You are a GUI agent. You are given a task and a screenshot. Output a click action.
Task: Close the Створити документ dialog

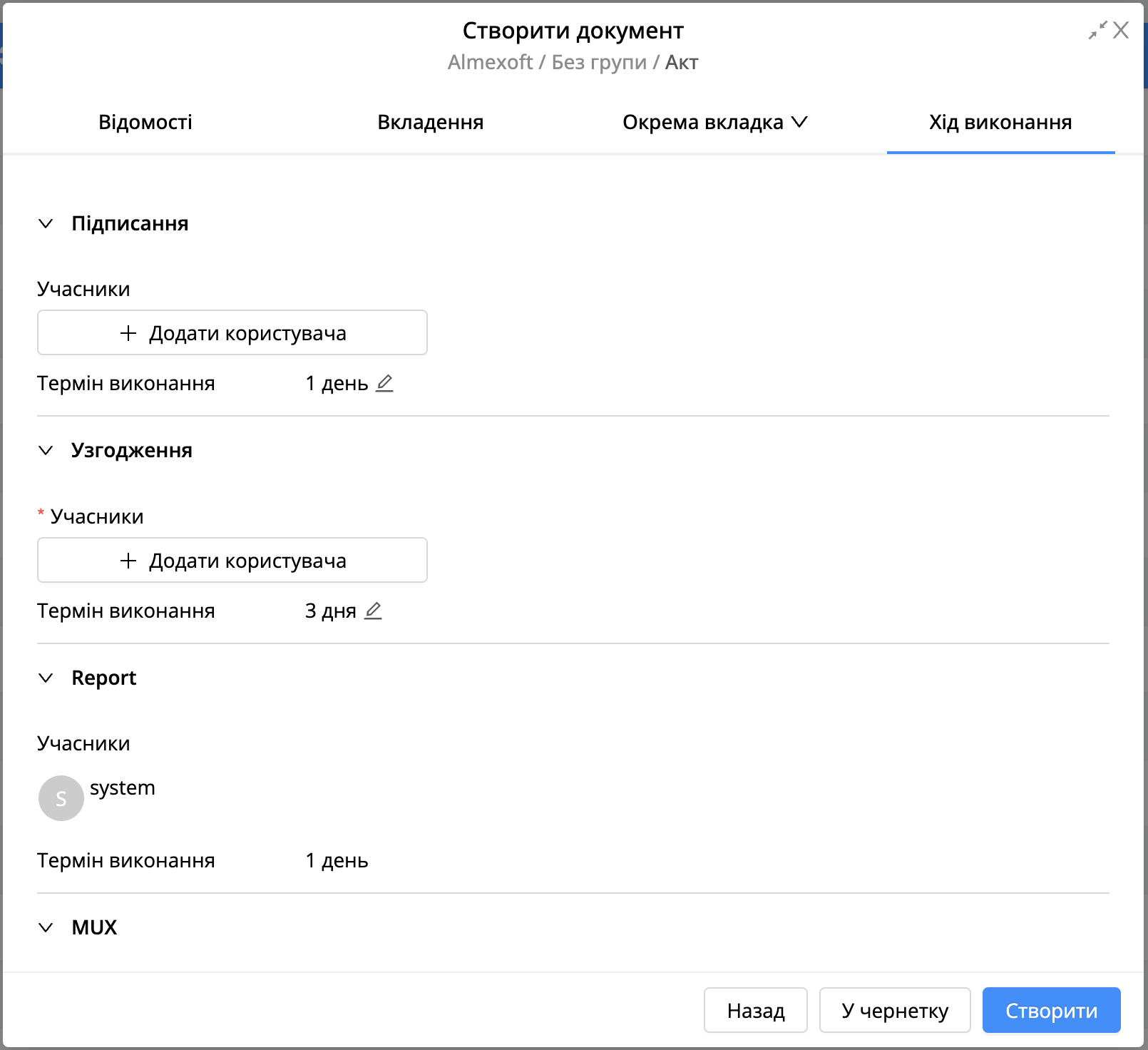click(x=1121, y=30)
